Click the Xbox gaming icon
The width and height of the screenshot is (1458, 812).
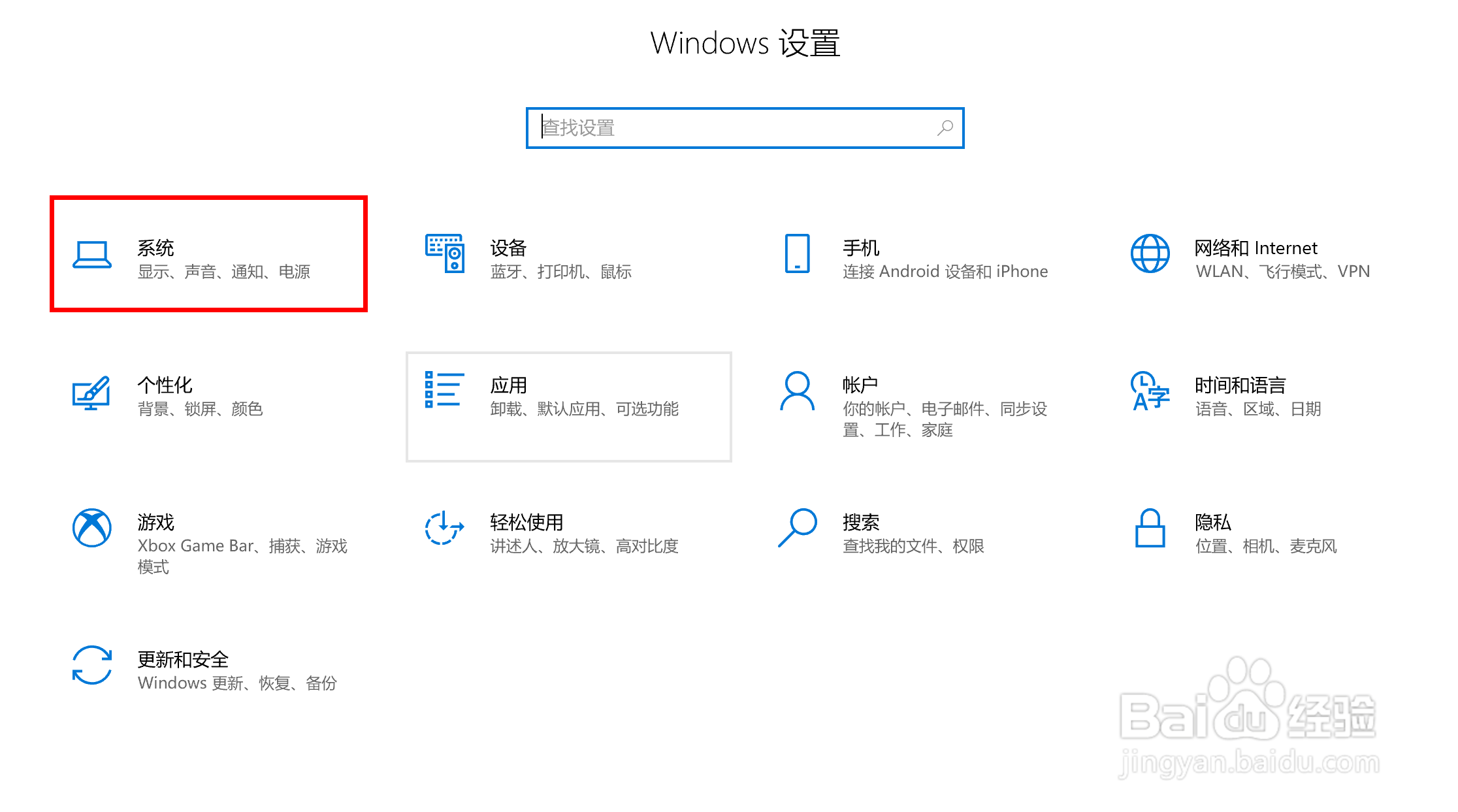tap(92, 528)
